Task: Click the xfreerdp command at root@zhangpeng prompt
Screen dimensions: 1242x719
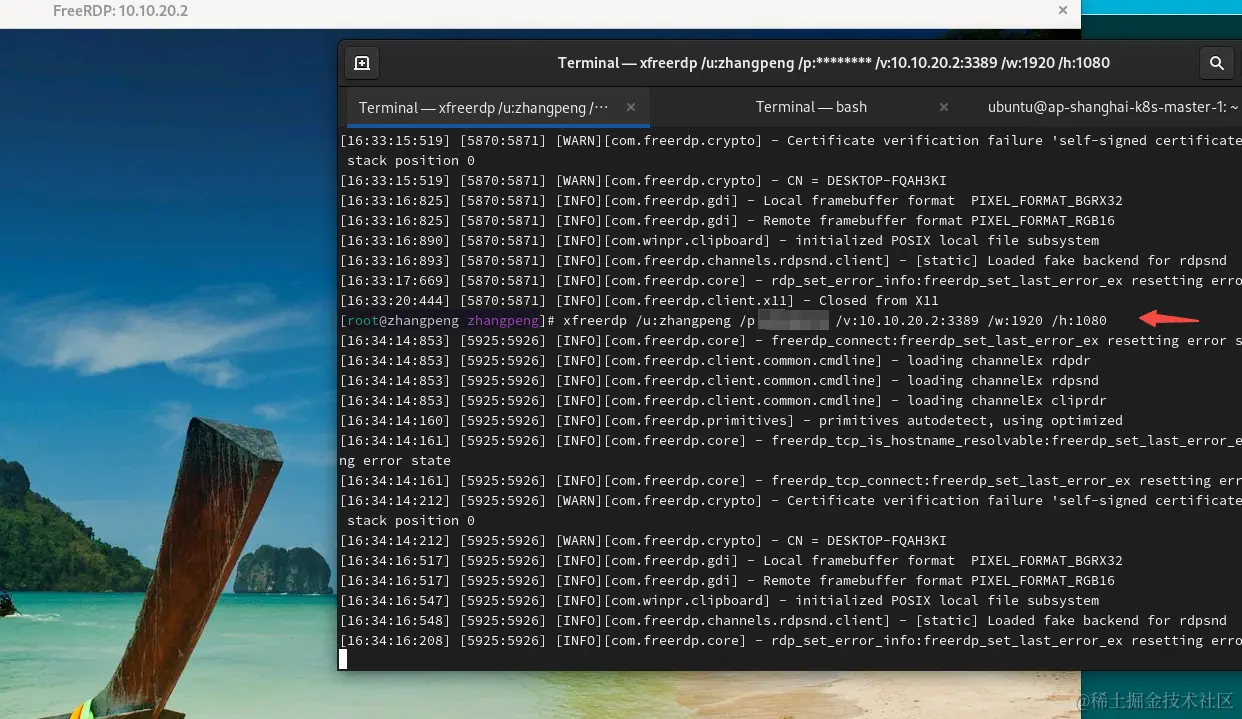Action: 835,321
